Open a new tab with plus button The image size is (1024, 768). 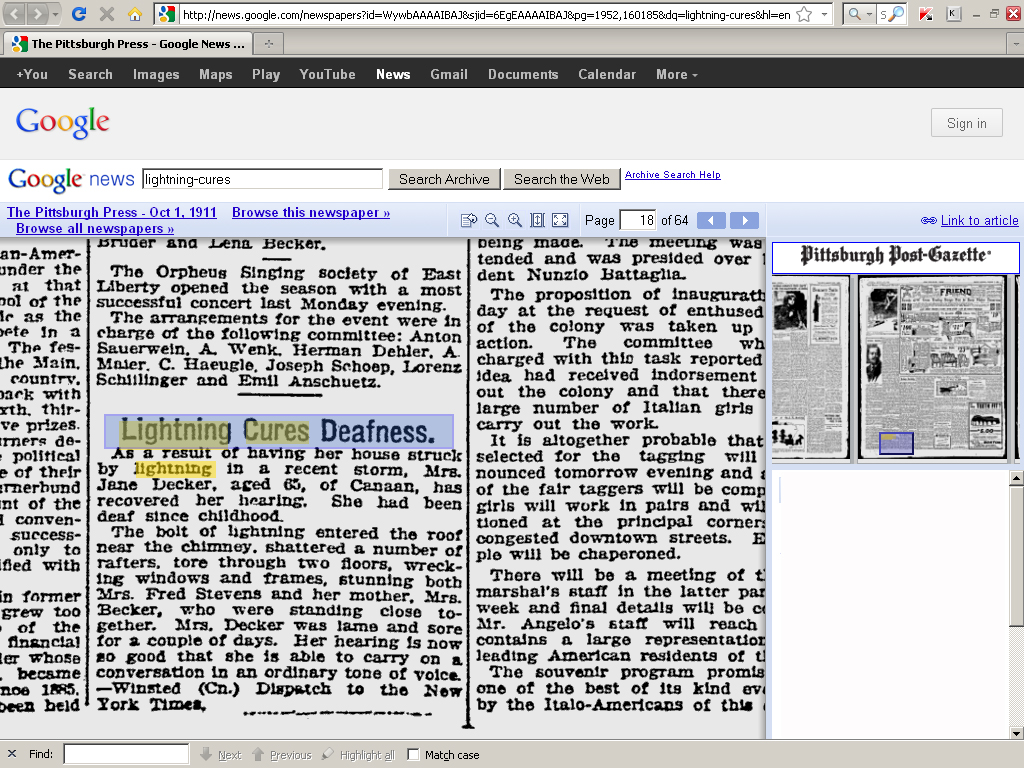[268, 44]
